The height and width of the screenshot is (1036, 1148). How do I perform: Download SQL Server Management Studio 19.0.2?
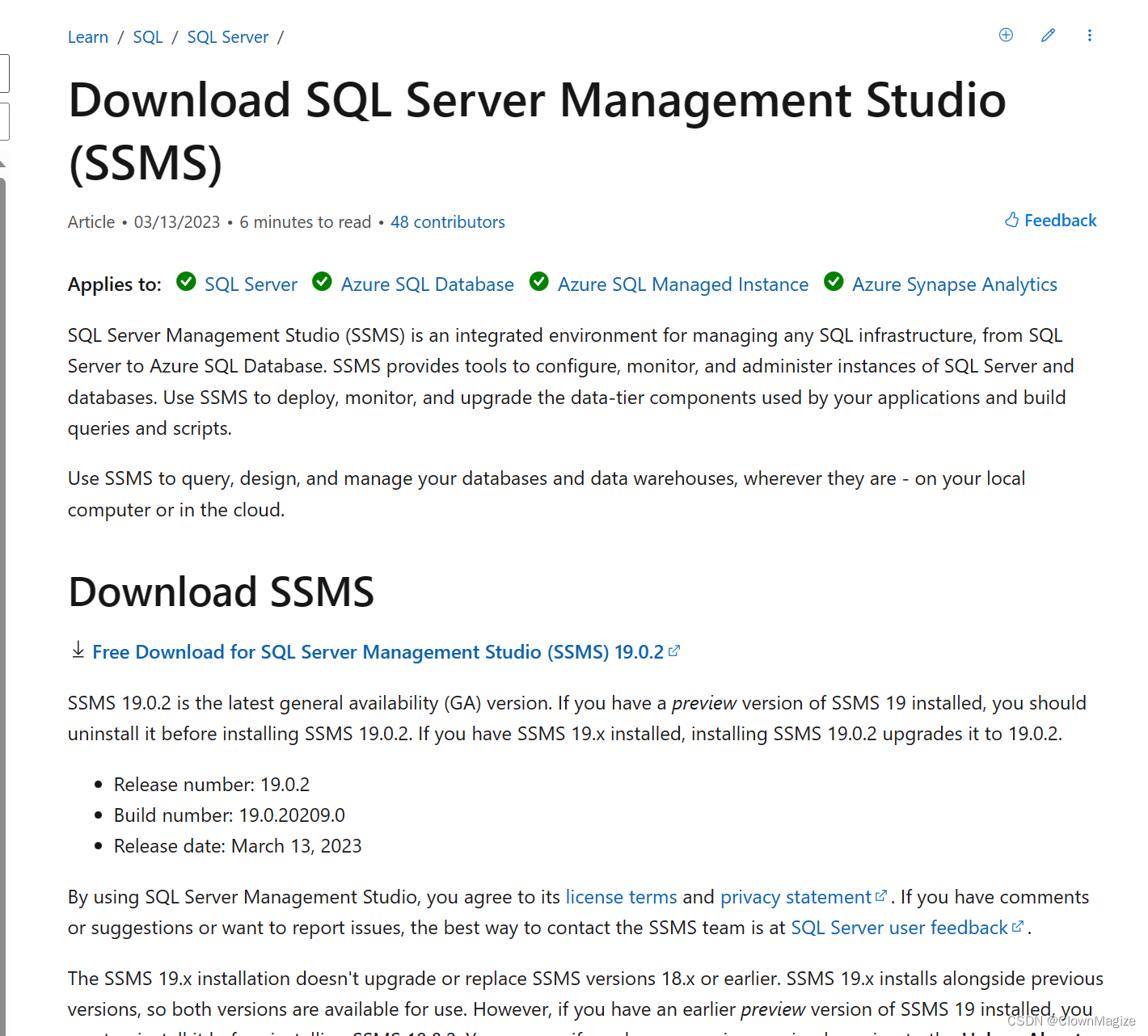[x=378, y=651]
